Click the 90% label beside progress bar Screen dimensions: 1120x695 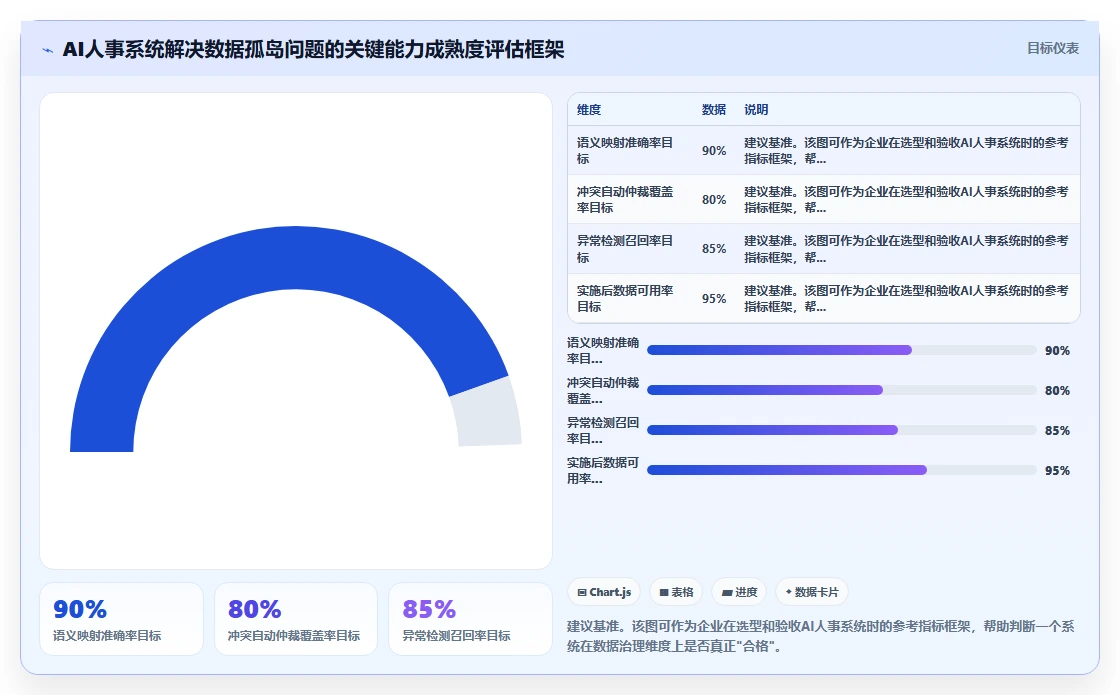[x=1057, y=351]
